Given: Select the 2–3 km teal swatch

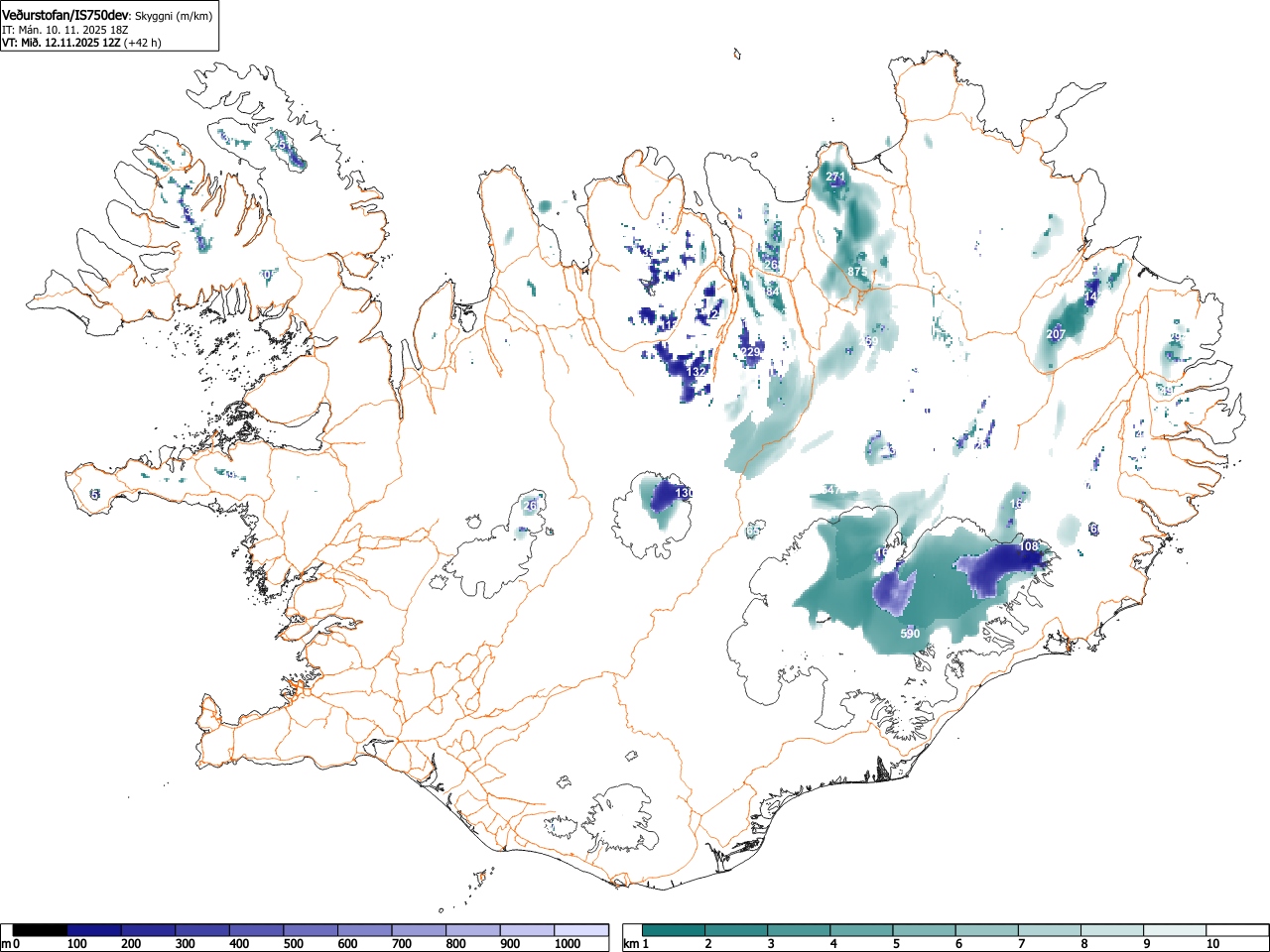Looking at the screenshot, I should click(737, 930).
